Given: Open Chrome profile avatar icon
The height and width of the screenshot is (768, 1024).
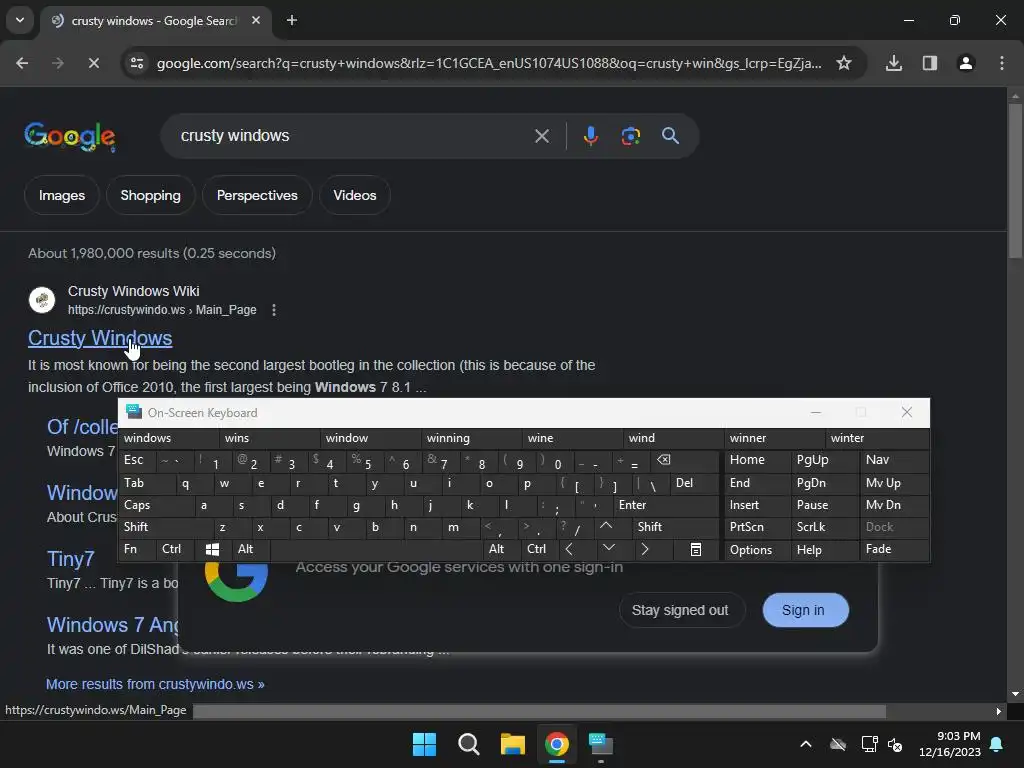Looking at the screenshot, I should point(966,63).
